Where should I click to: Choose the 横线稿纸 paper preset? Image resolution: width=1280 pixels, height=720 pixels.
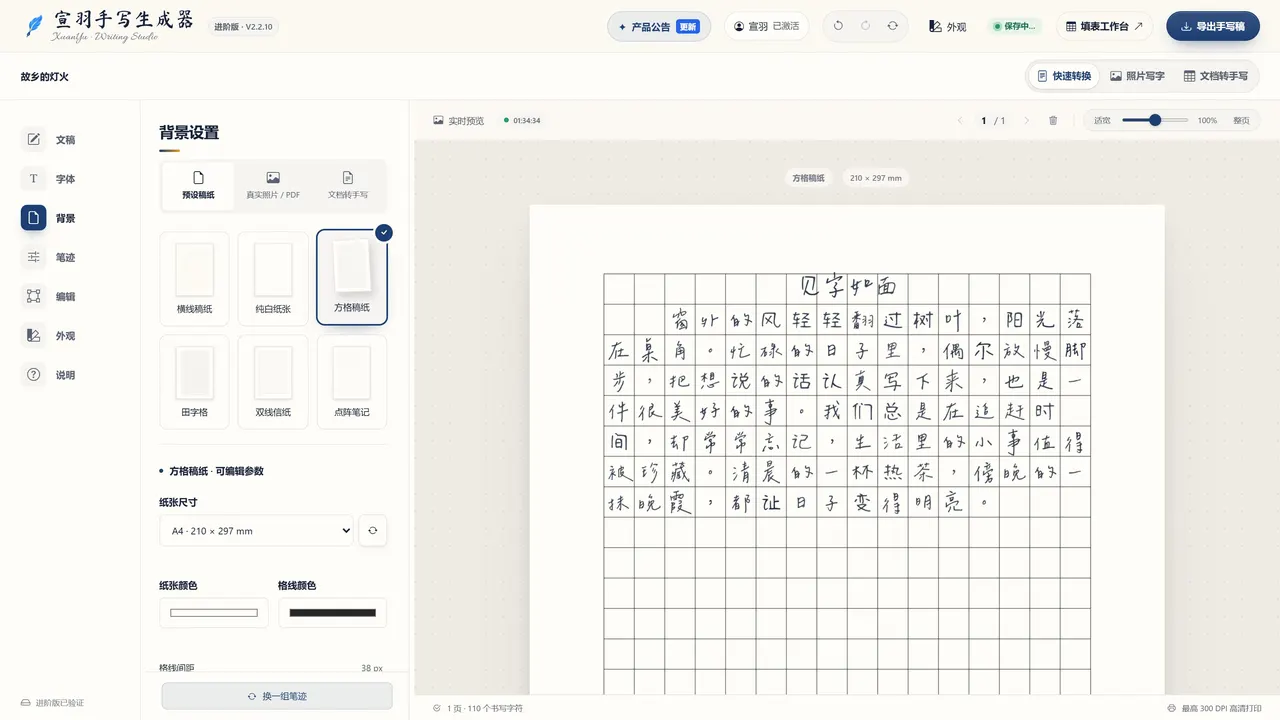(x=194, y=279)
